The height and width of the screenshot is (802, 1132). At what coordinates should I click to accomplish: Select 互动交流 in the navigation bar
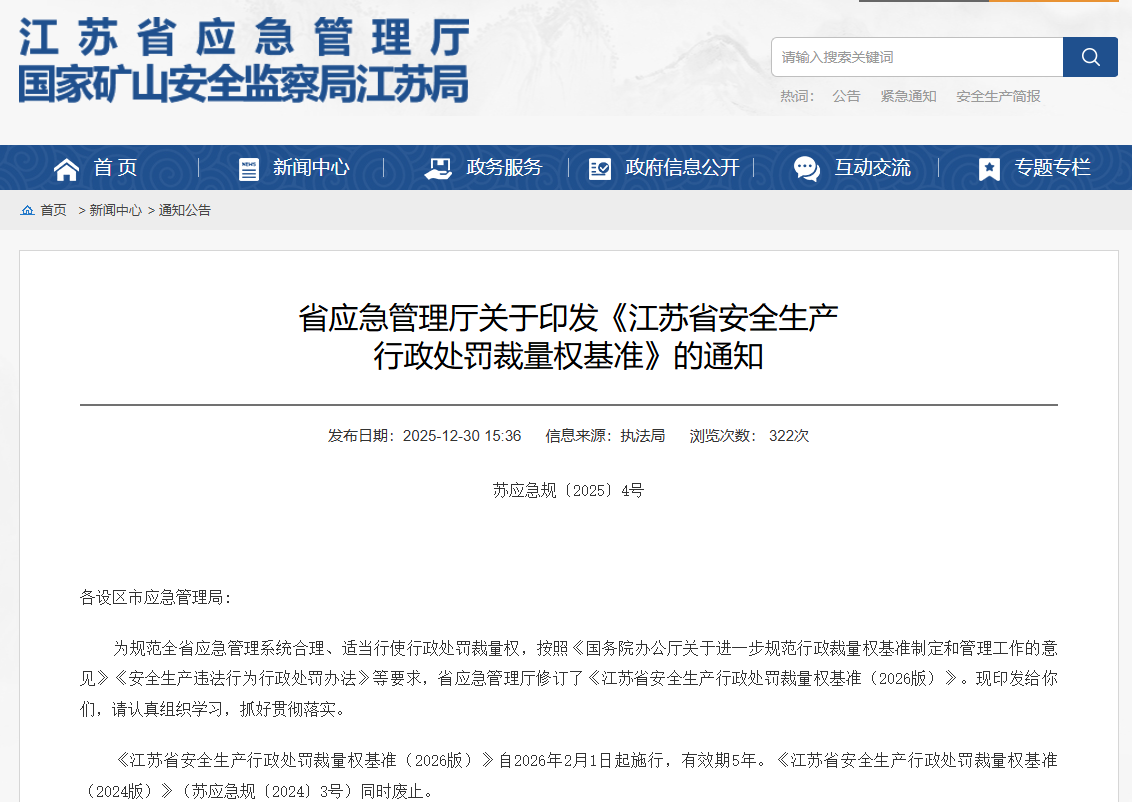(872, 168)
